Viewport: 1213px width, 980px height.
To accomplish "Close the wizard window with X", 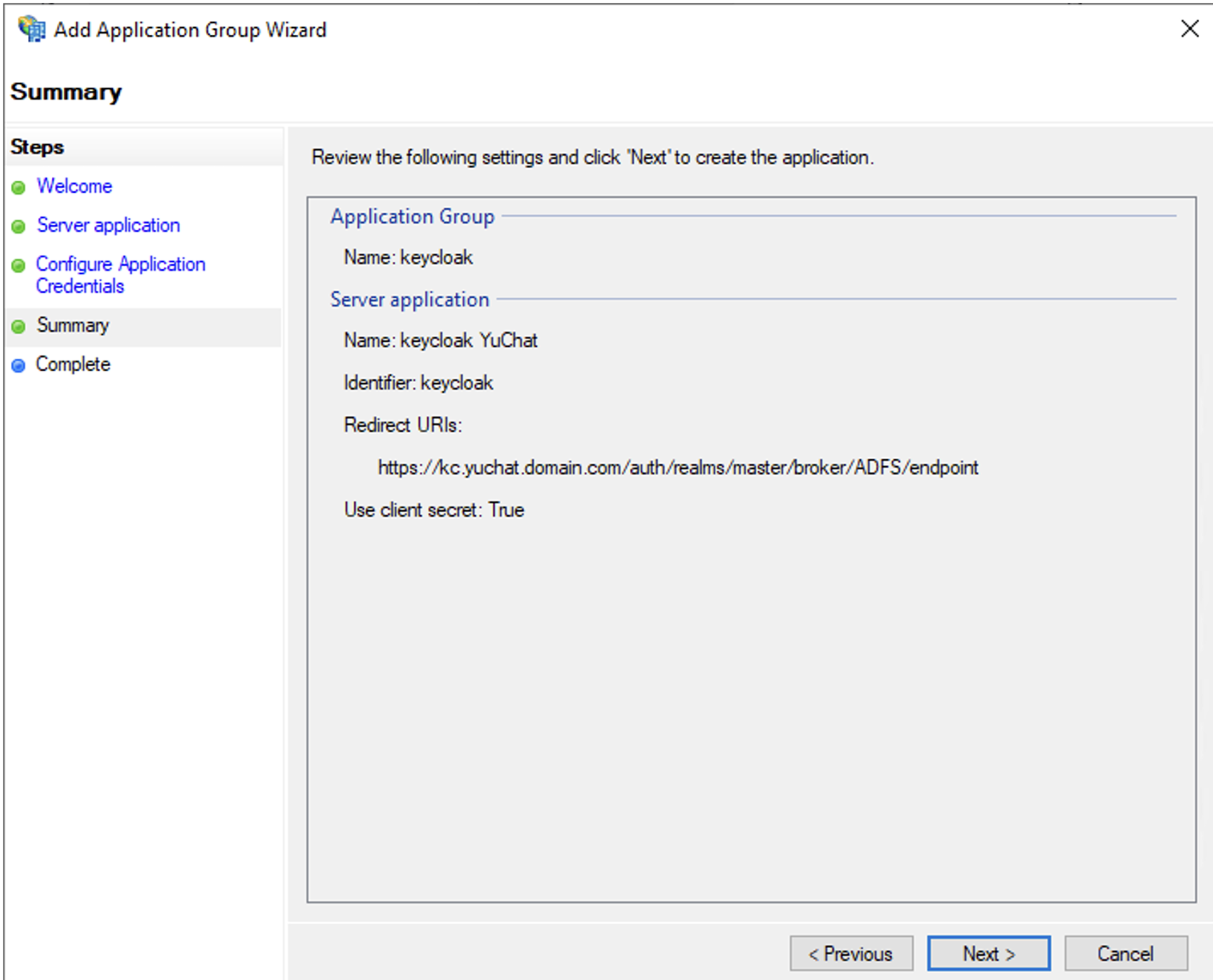I will pos(1190,29).
